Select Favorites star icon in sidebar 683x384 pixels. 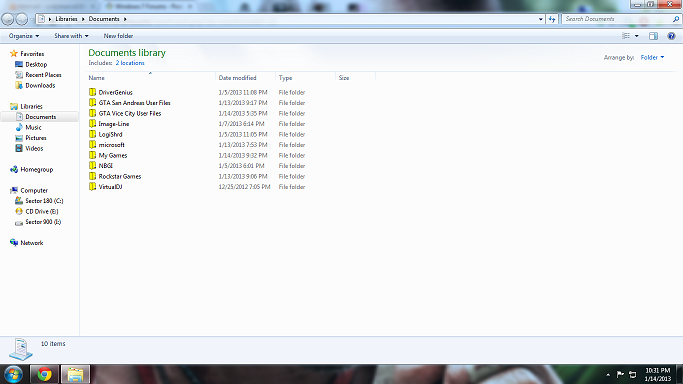tap(14, 54)
